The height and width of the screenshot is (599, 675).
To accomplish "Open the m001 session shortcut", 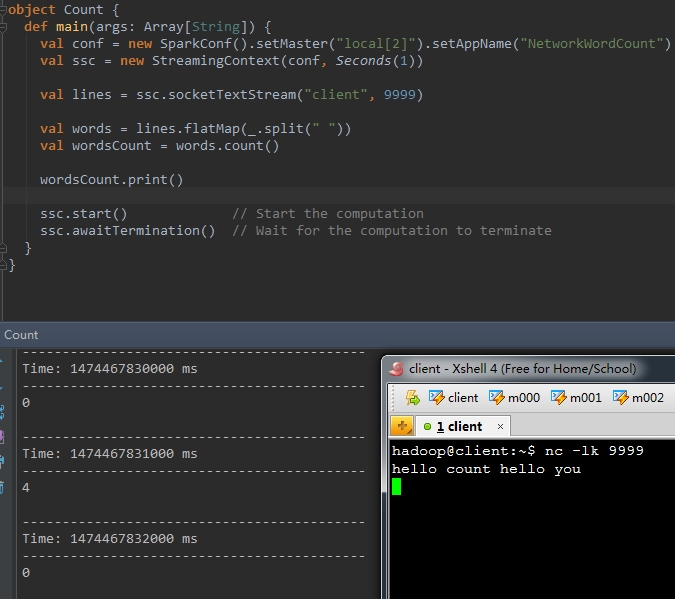I will pos(576,397).
